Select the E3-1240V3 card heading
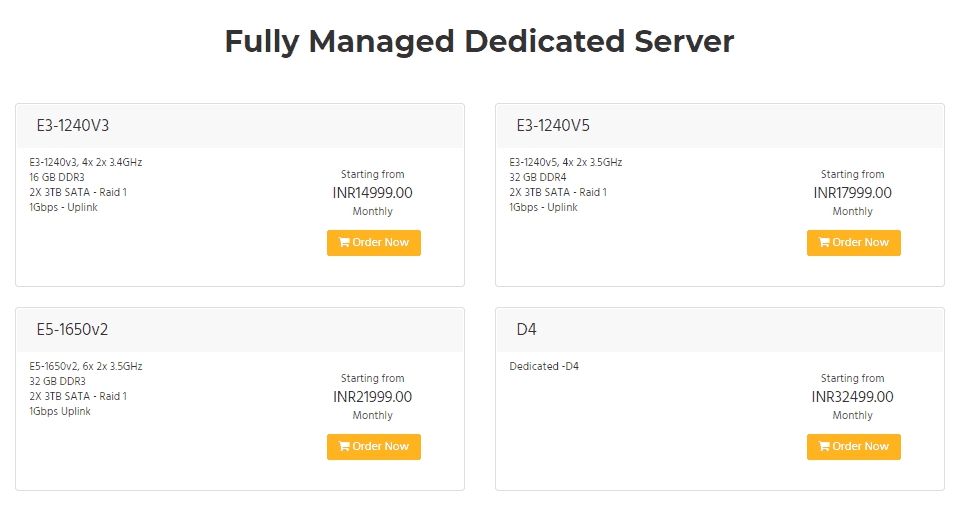Screen dimensions: 959x508 73,125
